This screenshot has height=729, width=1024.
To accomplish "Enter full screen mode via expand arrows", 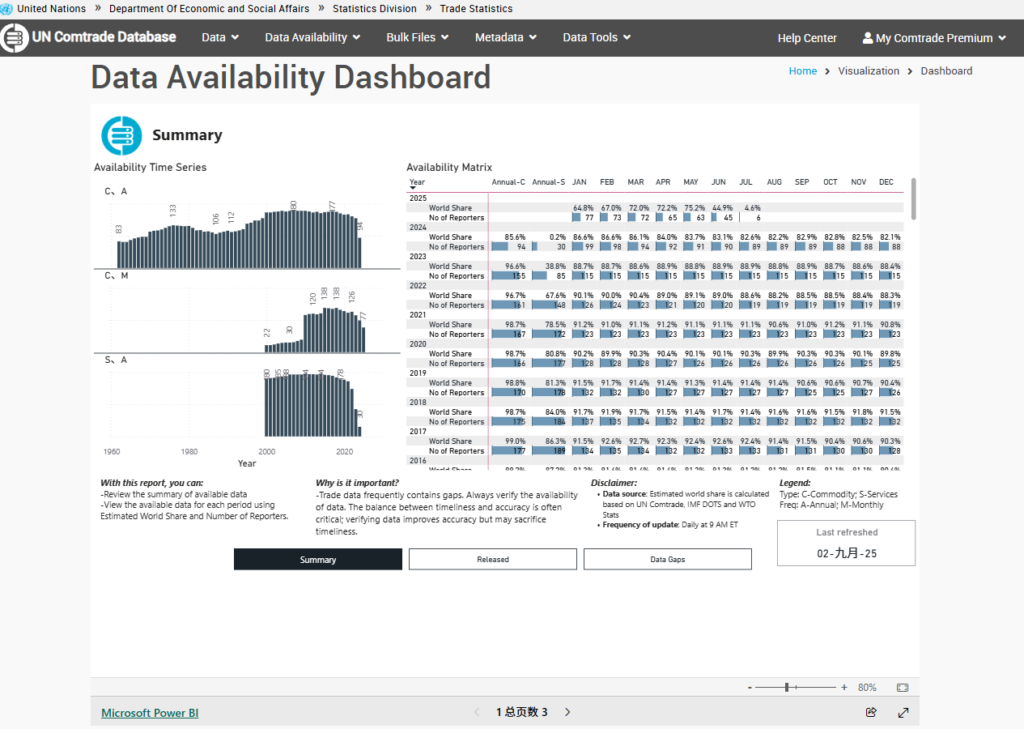I will [x=904, y=713].
